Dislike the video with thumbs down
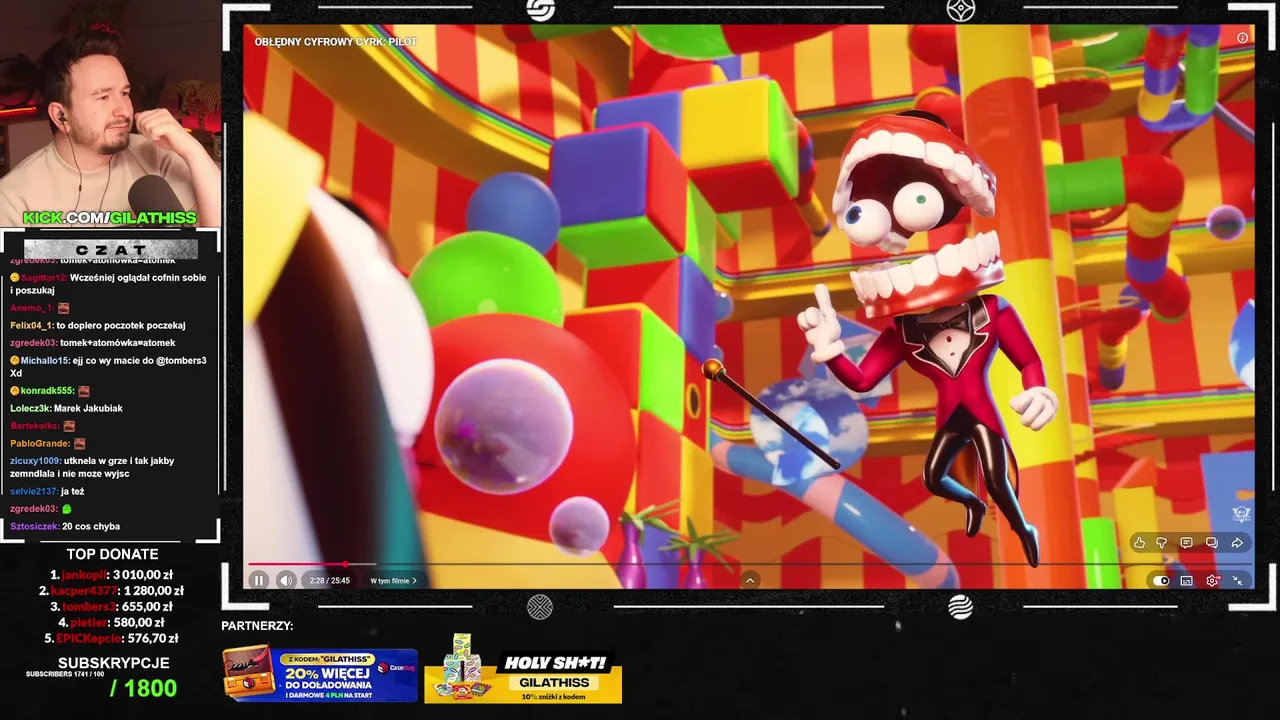Viewport: 1280px width, 720px height. point(1162,543)
